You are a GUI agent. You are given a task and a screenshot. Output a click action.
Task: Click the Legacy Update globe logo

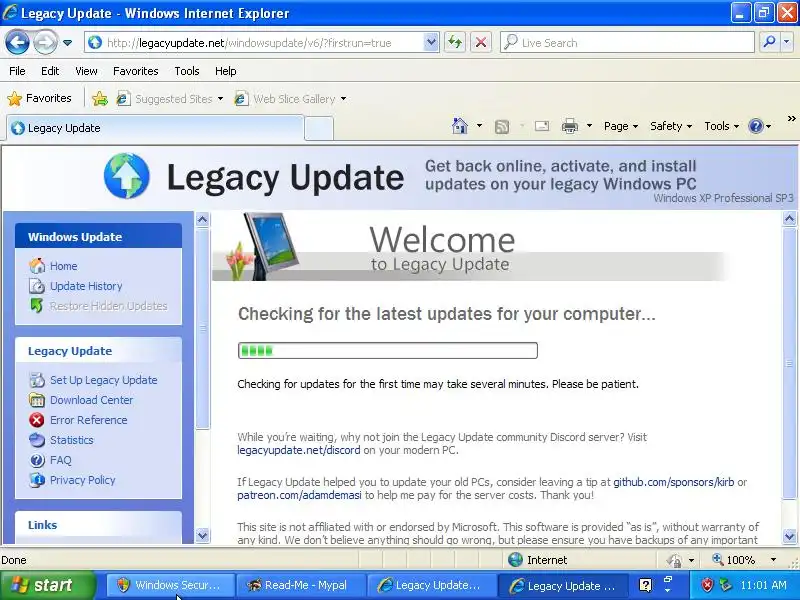click(x=127, y=176)
